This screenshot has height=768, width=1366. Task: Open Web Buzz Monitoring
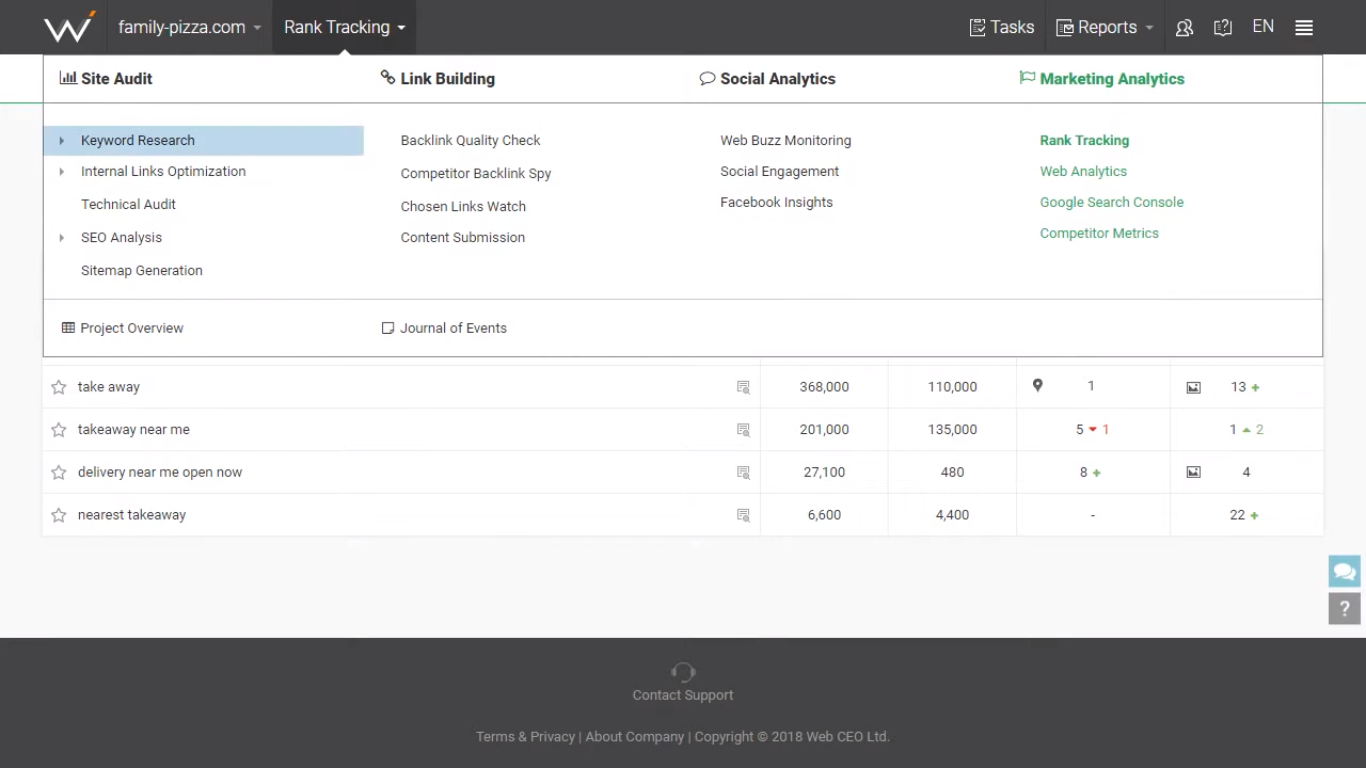tap(786, 141)
